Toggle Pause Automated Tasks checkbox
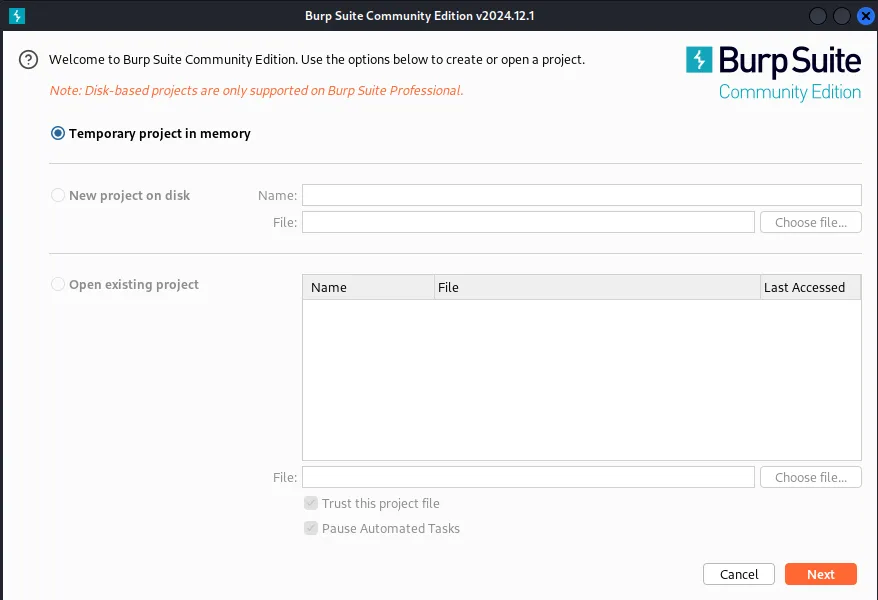878x600 pixels. click(x=311, y=528)
